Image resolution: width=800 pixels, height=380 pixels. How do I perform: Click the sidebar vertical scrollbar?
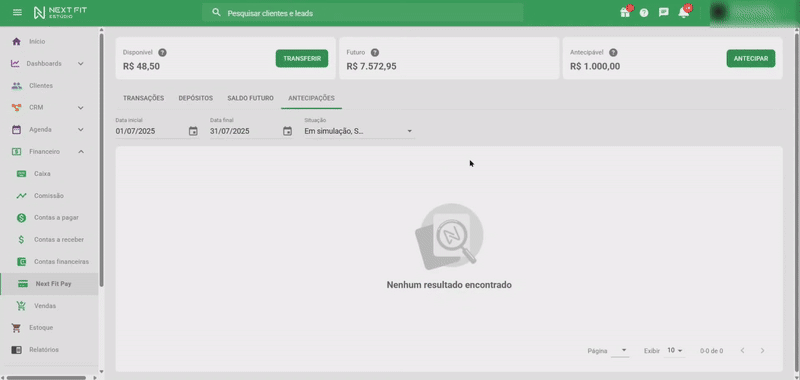point(101,160)
